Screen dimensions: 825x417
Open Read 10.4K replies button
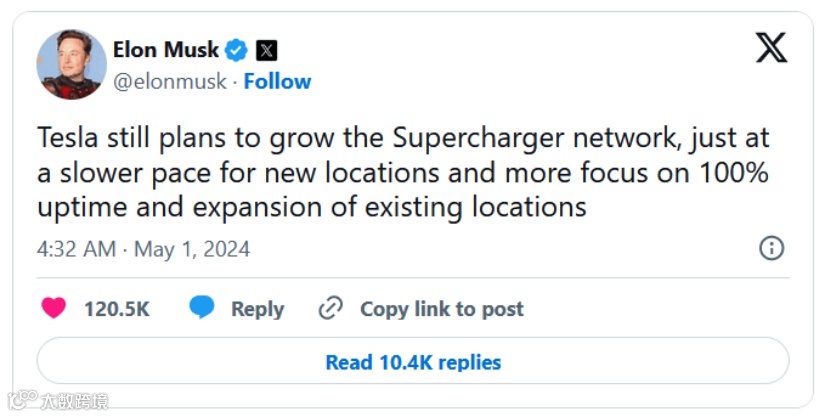tap(413, 362)
